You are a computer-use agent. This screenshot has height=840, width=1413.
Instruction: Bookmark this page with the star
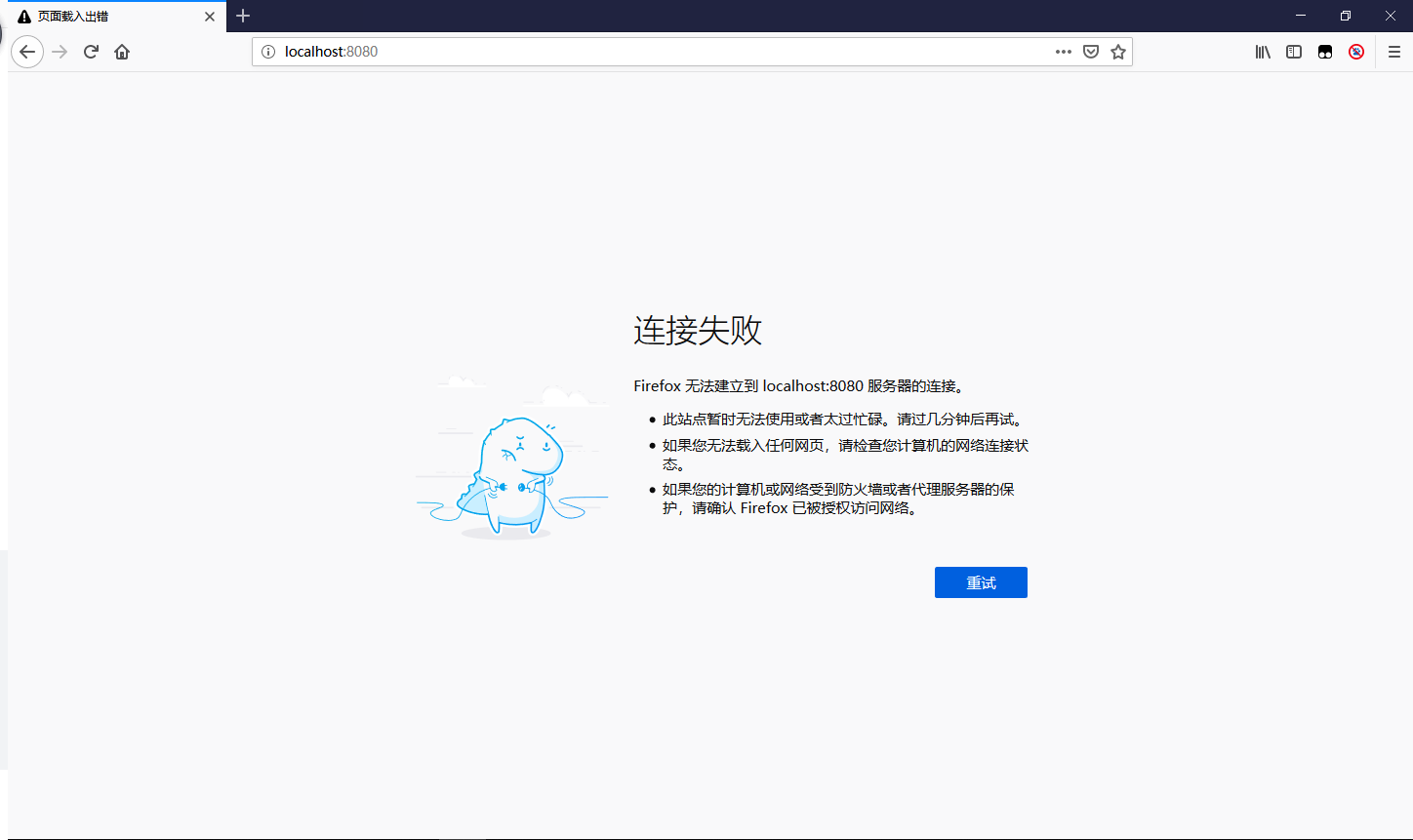[x=1118, y=52]
